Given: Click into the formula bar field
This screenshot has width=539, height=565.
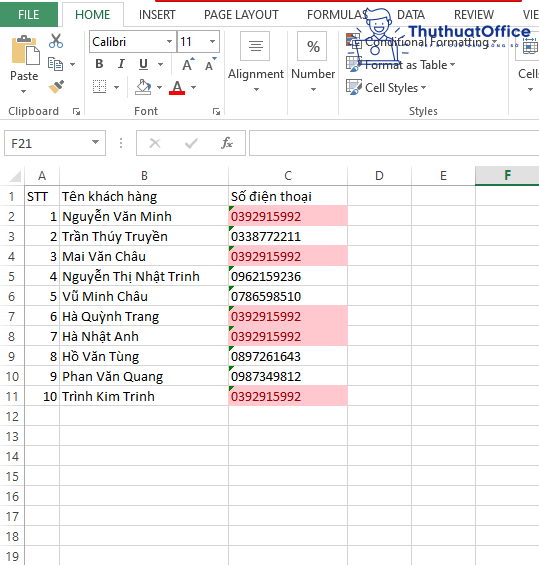Looking at the screenshot, I should coord(394,143).
